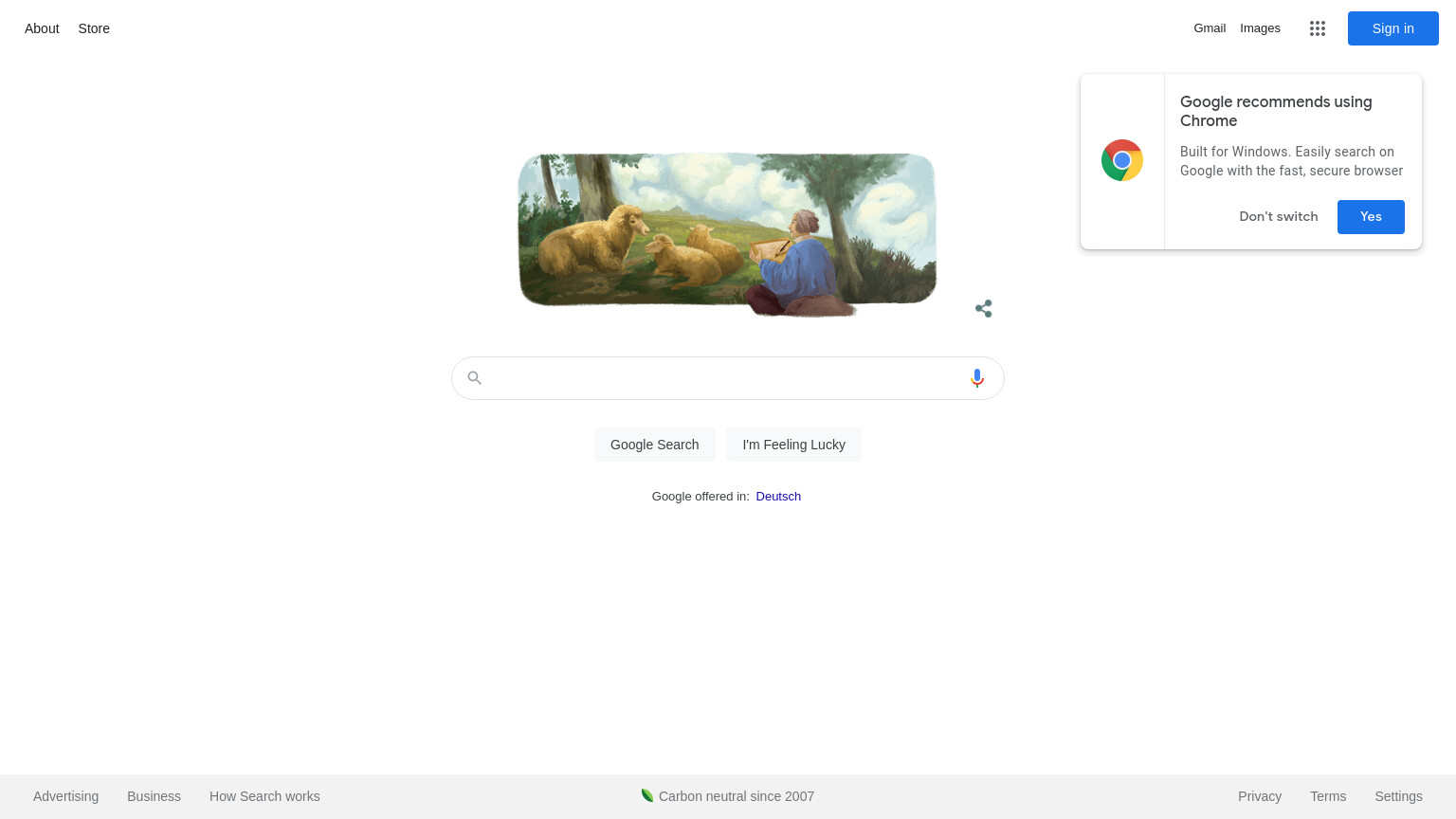Viewport: 1456px width, 819px height.
Task: Click the Google Search button
Action: point(654,445)
